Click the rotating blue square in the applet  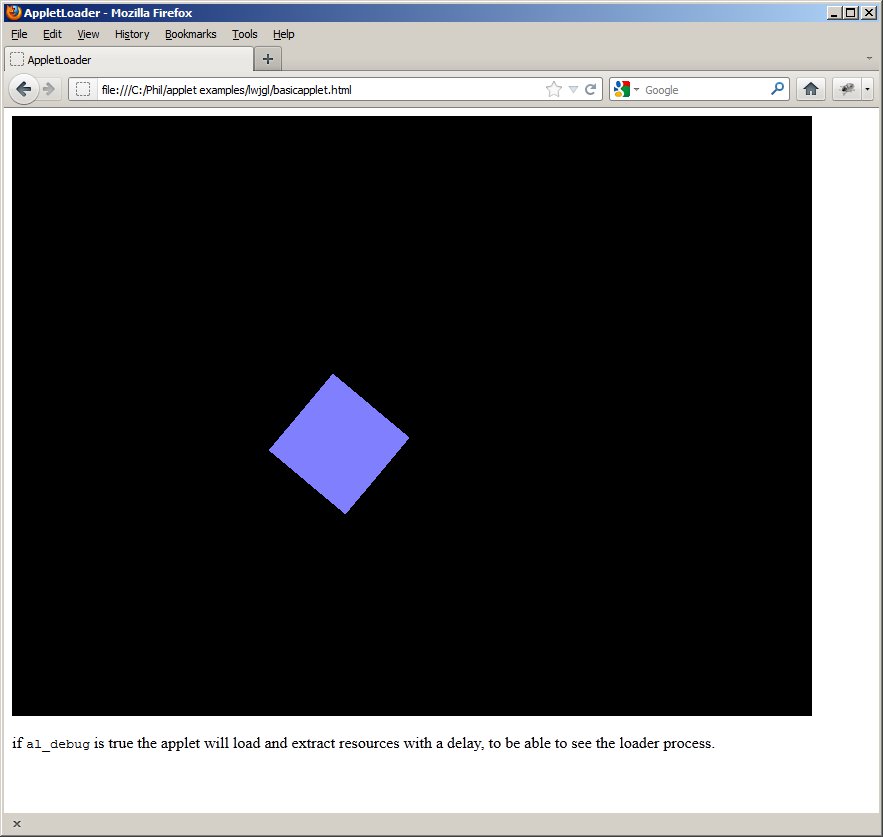339,444
